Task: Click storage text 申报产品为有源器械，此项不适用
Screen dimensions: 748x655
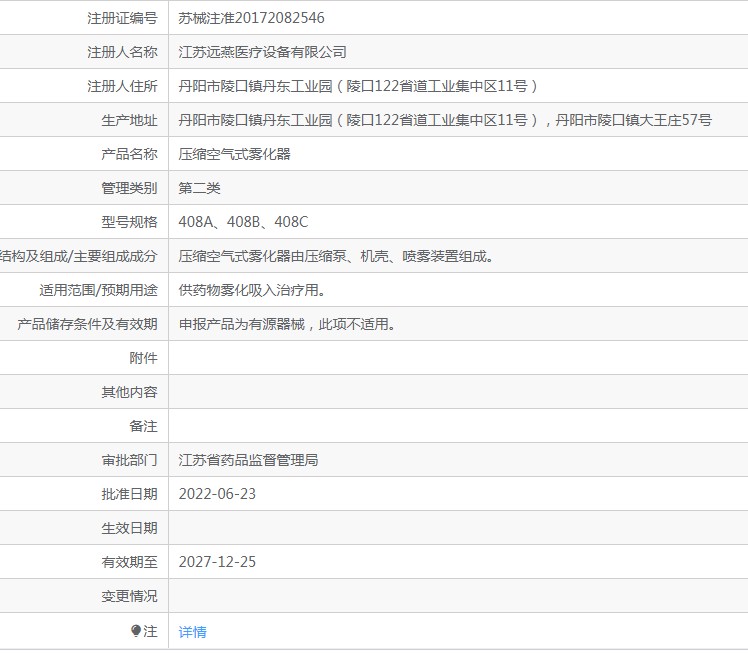Action: tap(287, 324)
